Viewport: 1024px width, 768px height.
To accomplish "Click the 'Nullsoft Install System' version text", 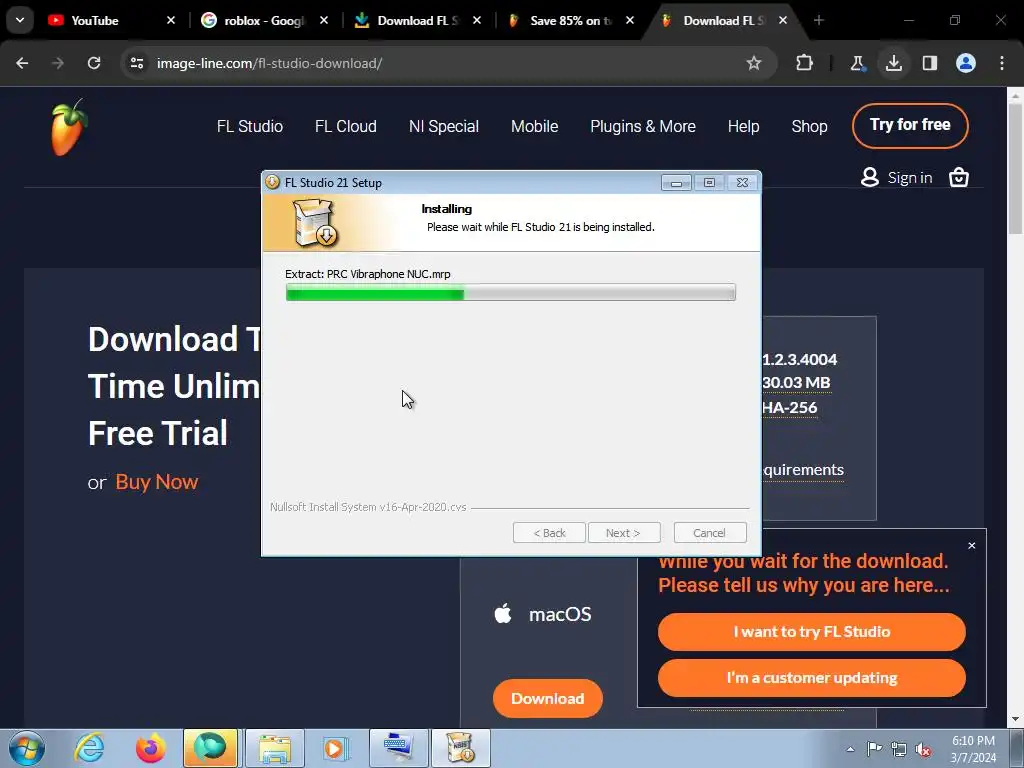I will 368,507.
